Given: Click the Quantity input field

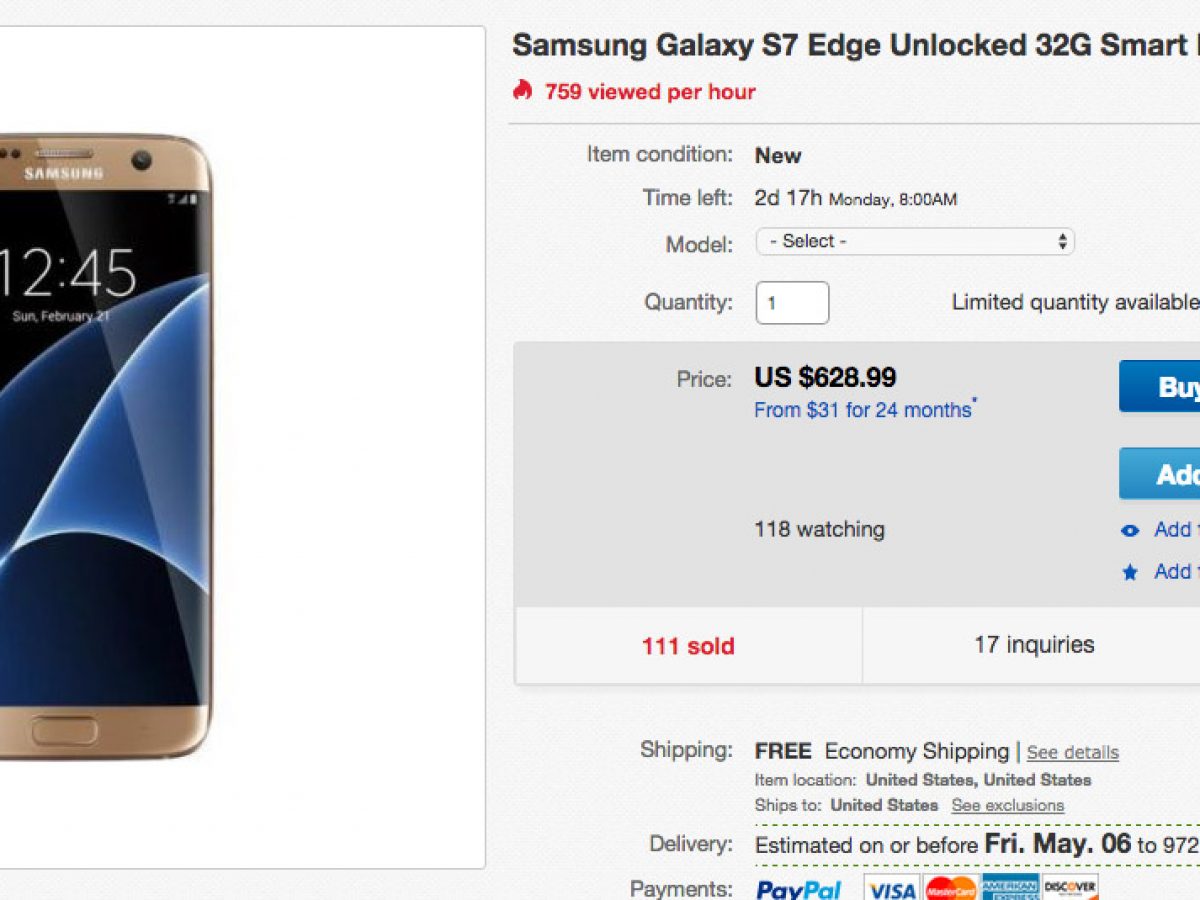Looking at the screenshot, I should coord(792,303).
